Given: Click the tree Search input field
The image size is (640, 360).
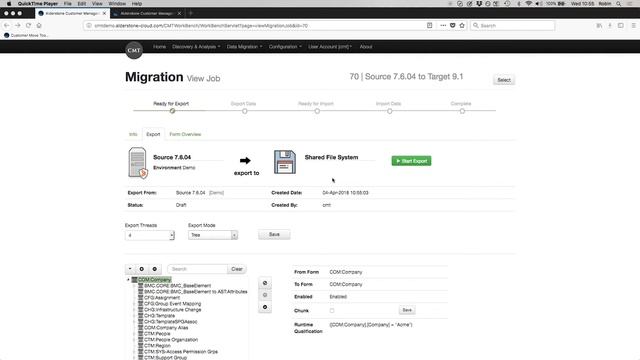Looking at the screenshot, I should click(x=198, y=269).
